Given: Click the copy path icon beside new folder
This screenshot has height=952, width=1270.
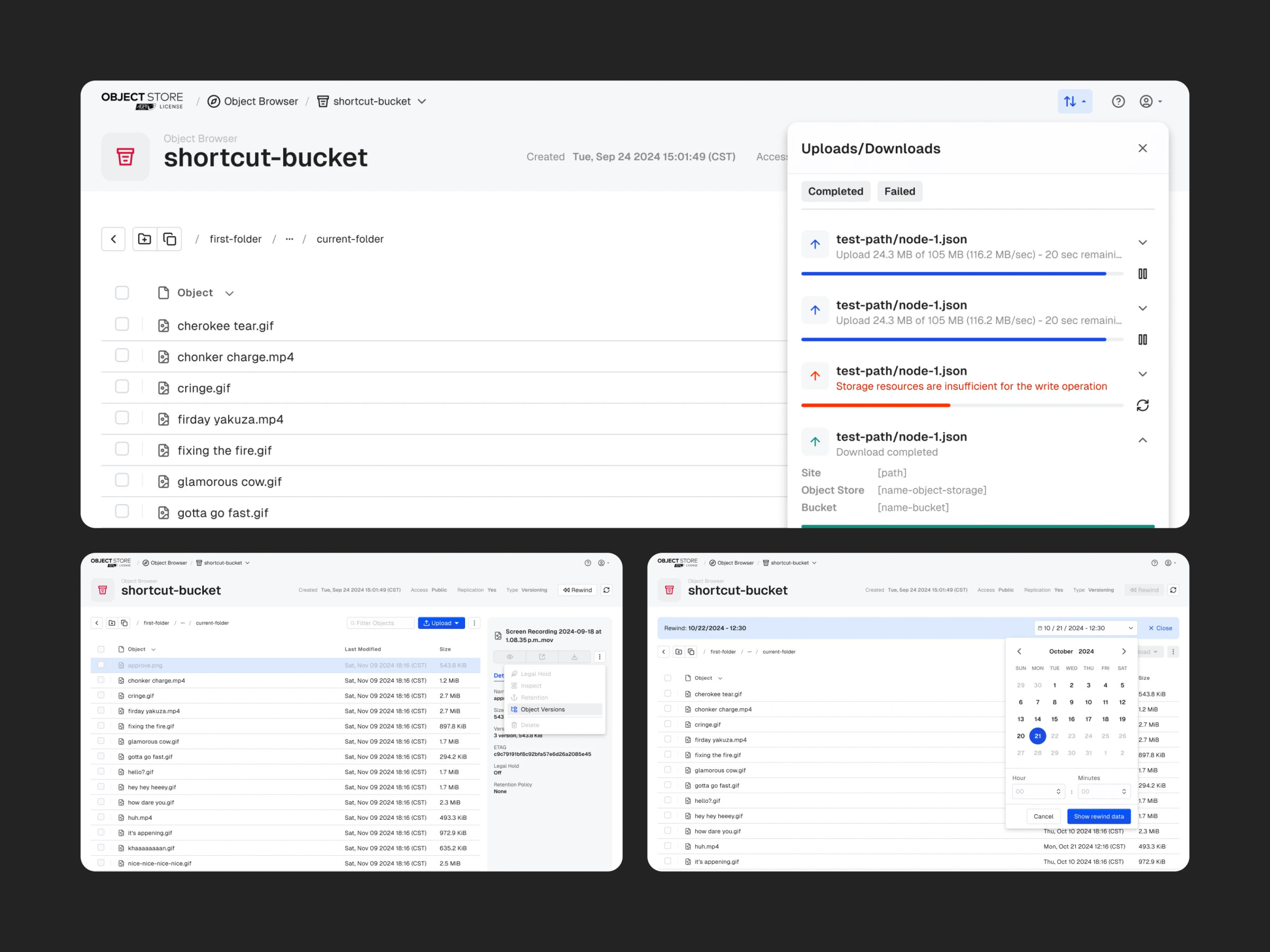Looking at the screenshot, I should pyautogui.click(x=169, y=239).
